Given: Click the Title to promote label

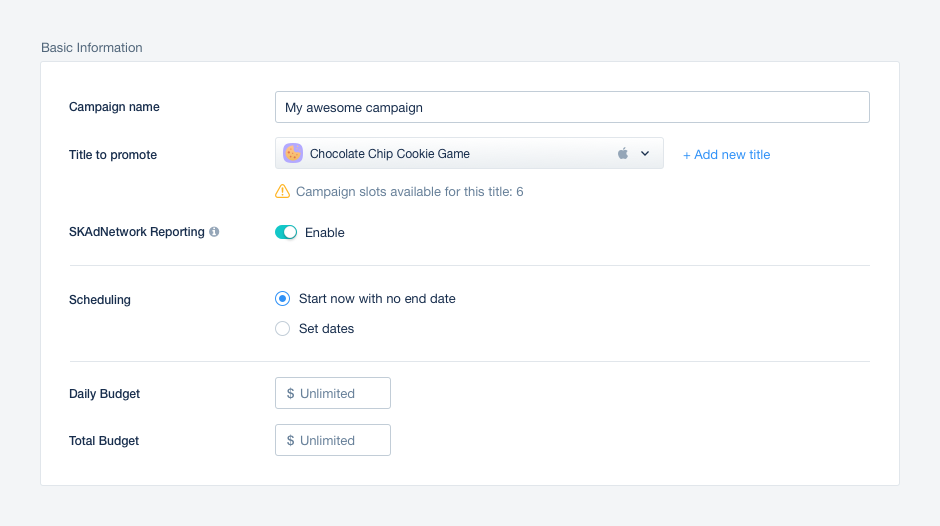Looking at the screenshot, I should pos(113,155).
